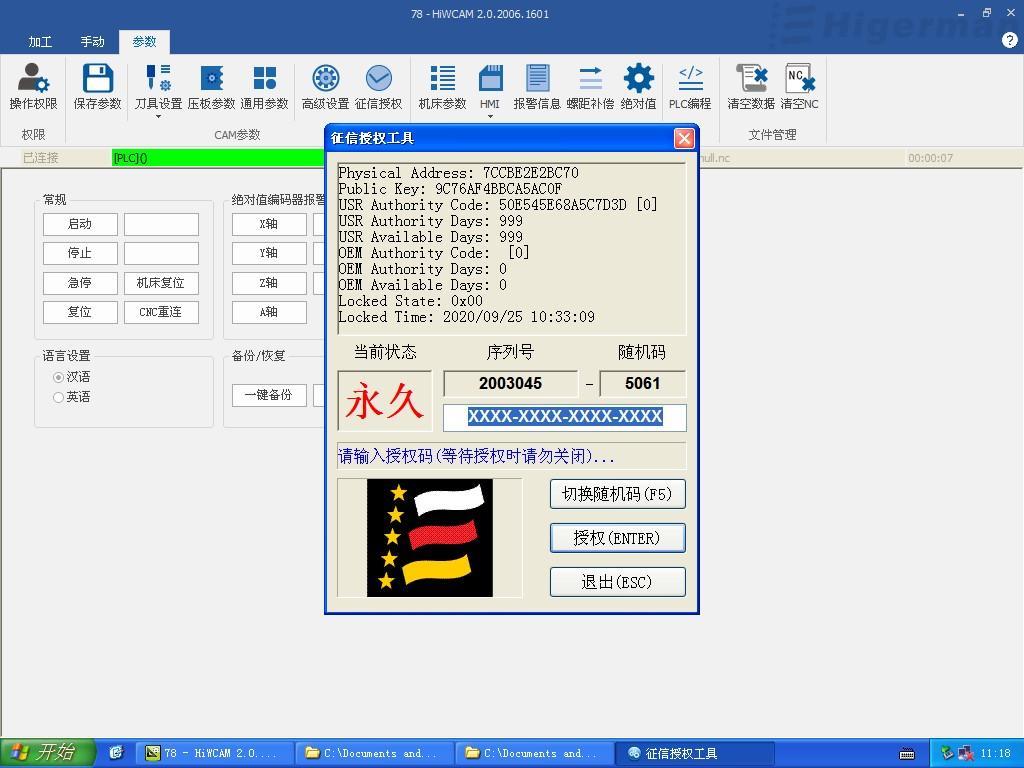Click the A轴 encoder button
Image resolution: width=1024 pixels, height=768 pixels.
pyautogui.click(x=269, y=312)
